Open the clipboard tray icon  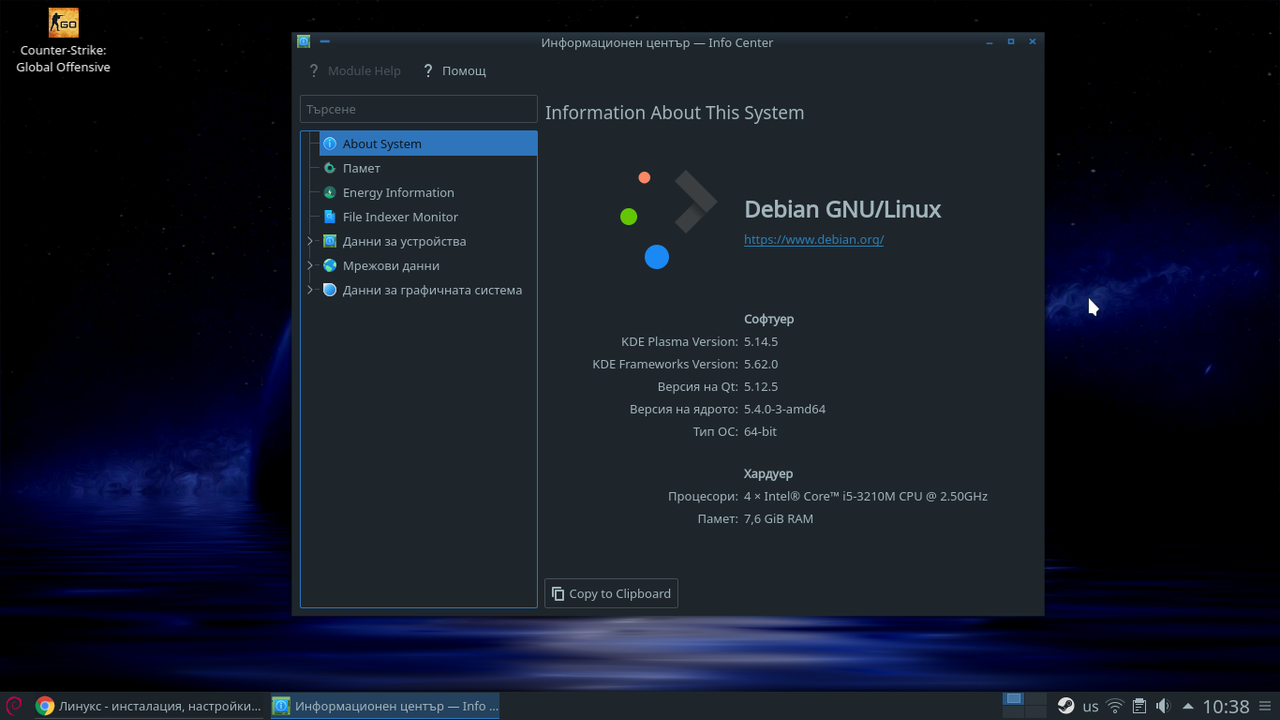tap(1139, 706)
